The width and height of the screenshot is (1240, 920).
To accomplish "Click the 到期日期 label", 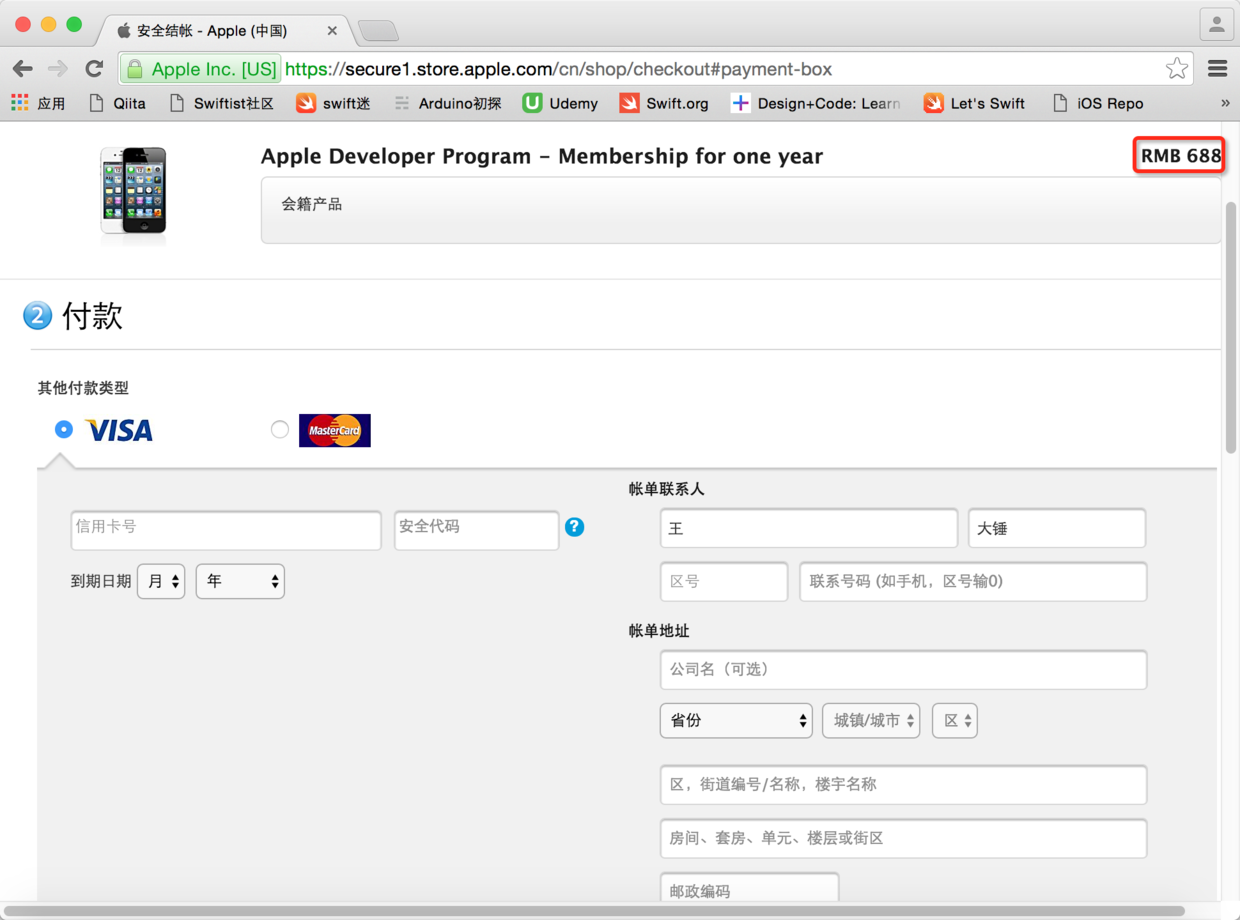I will [101, 581].
